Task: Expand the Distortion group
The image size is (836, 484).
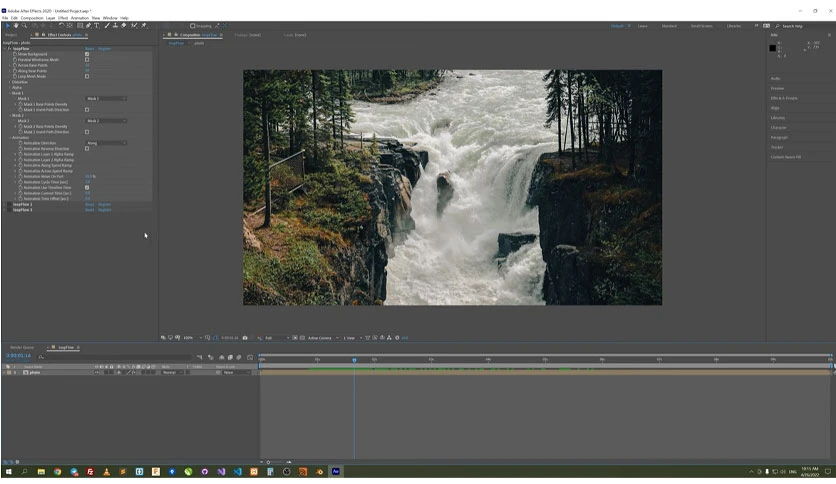Action: [10, 82]
